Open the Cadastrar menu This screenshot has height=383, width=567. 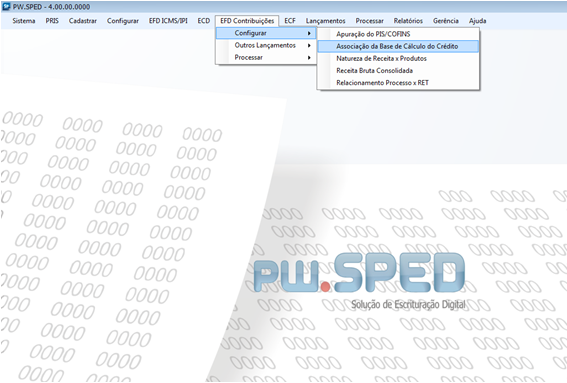pyautogui.click(x=83, y=21)
